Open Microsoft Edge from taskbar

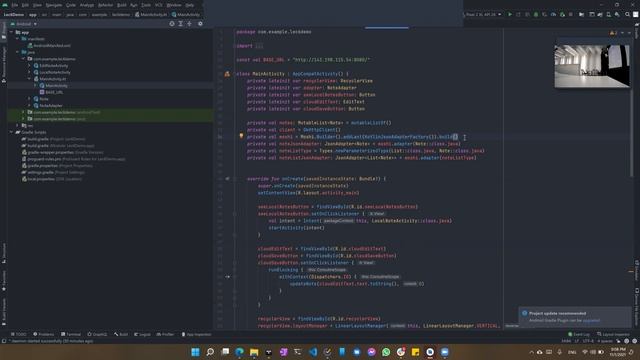pos(240,352)
